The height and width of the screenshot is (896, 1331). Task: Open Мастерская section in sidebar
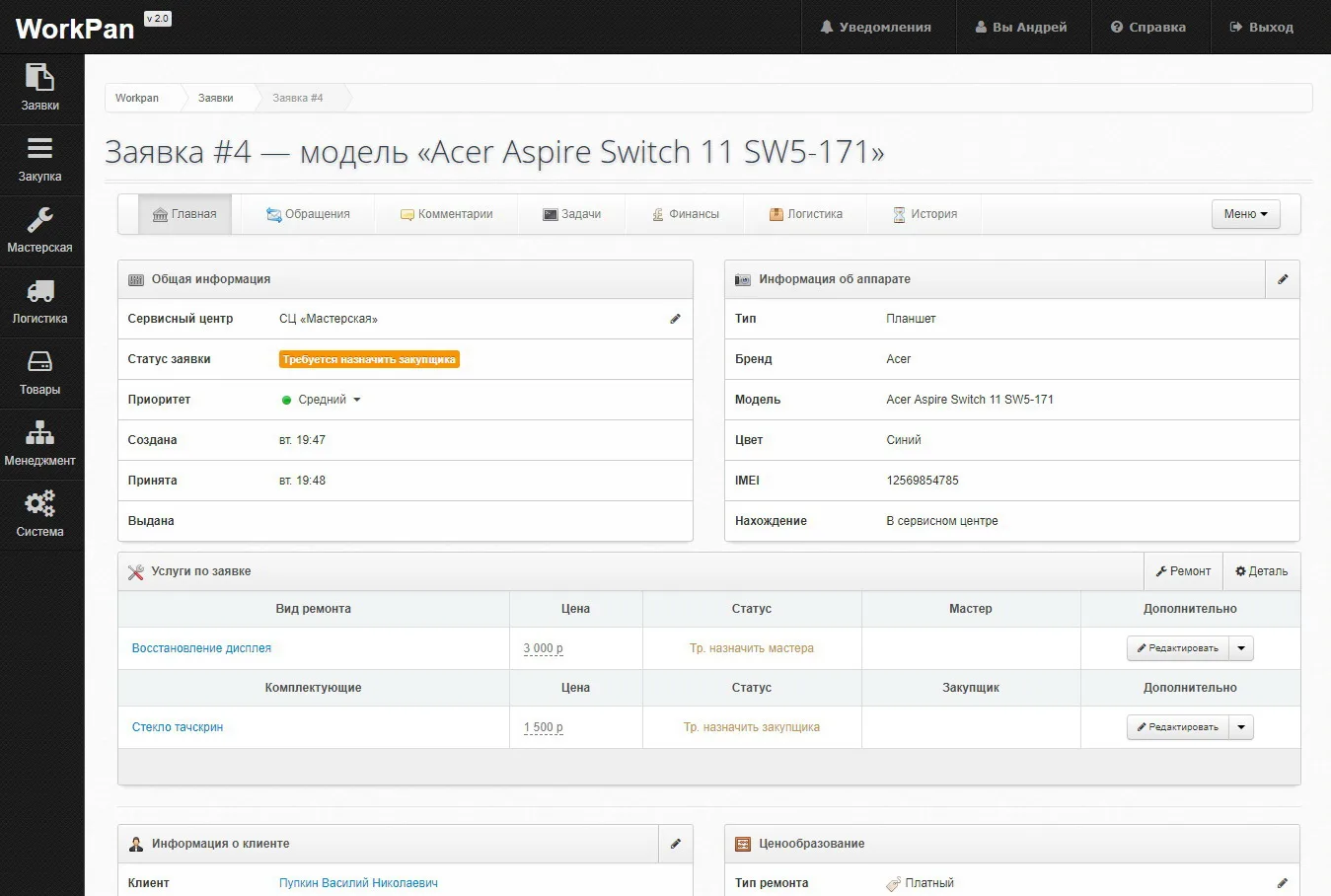point(40,231)
